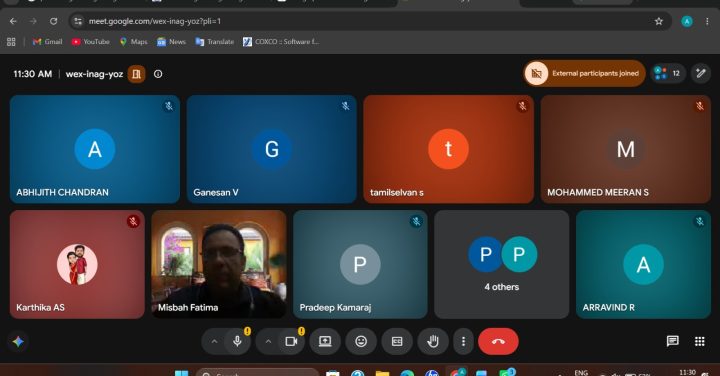Bookmark this page with the star icon

click(x=659, y=21)
